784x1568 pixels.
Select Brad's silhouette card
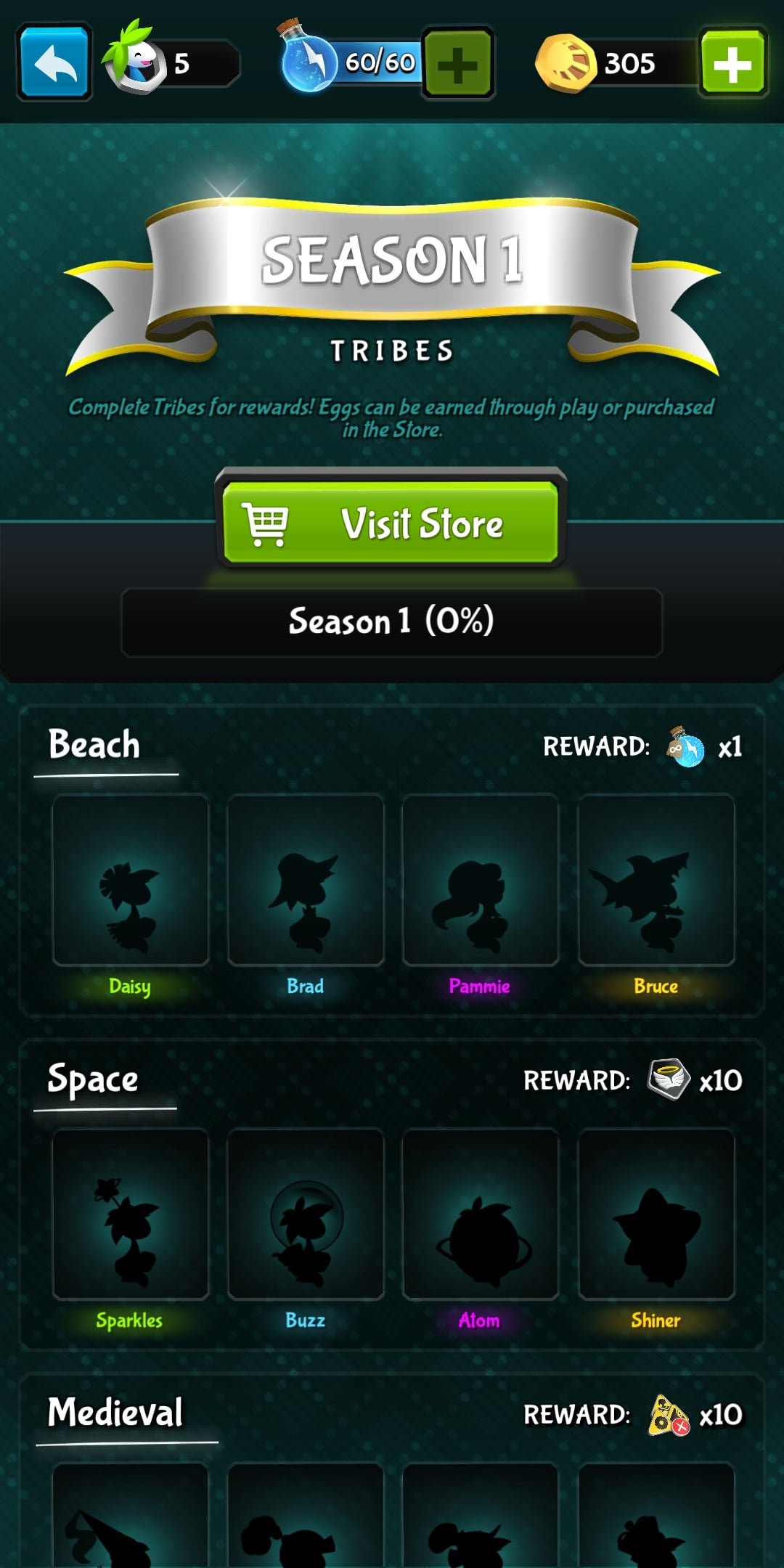[306, 880]
